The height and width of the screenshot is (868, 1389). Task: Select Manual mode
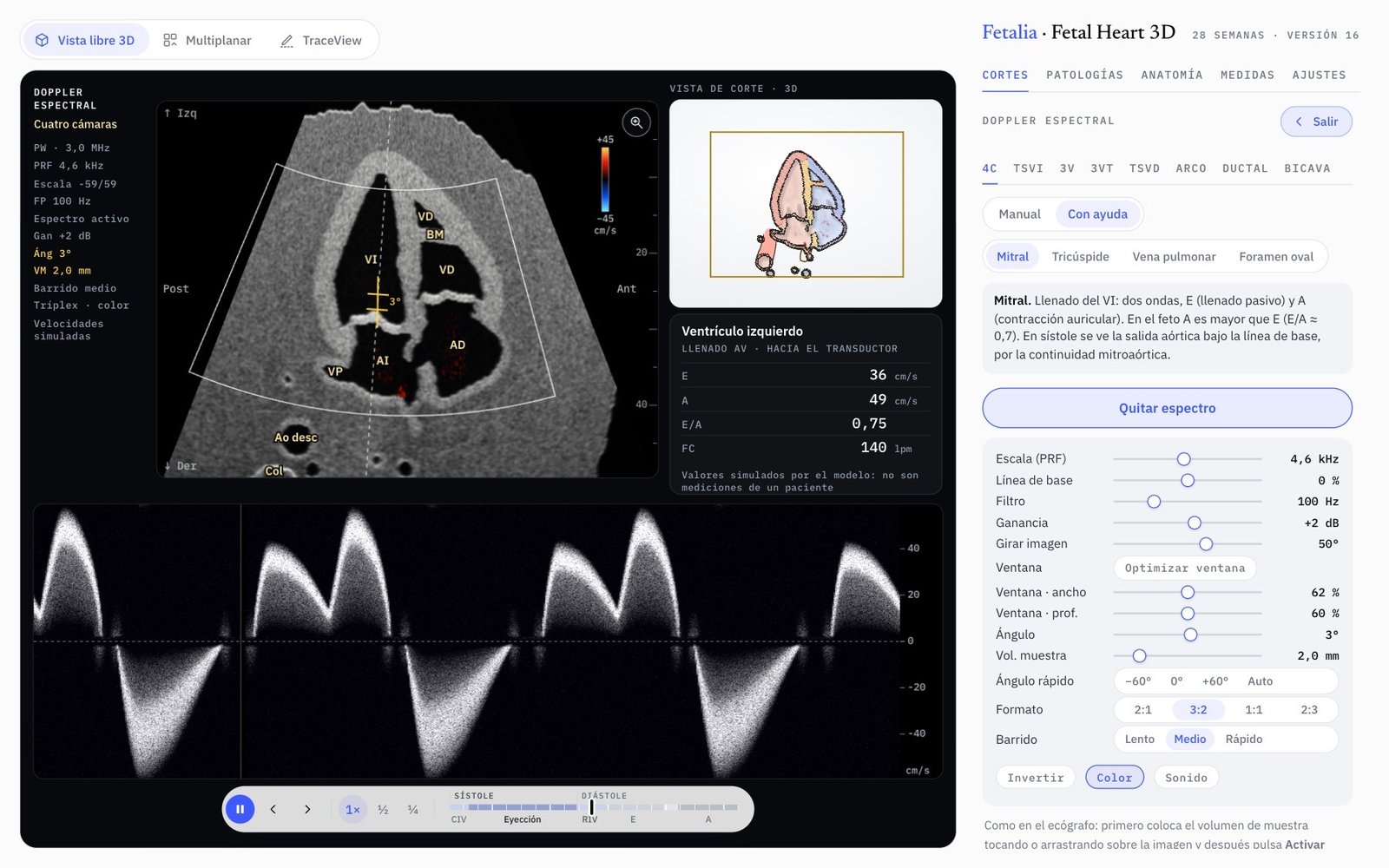pos(1019,214)
